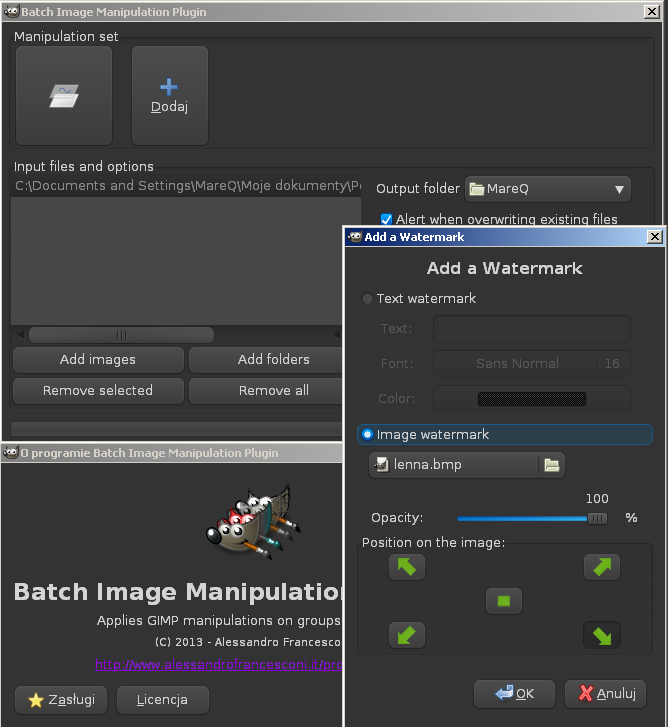668x727 pixels.
Task: Click the Dodaj plus button
Action: tap(170, 96)
